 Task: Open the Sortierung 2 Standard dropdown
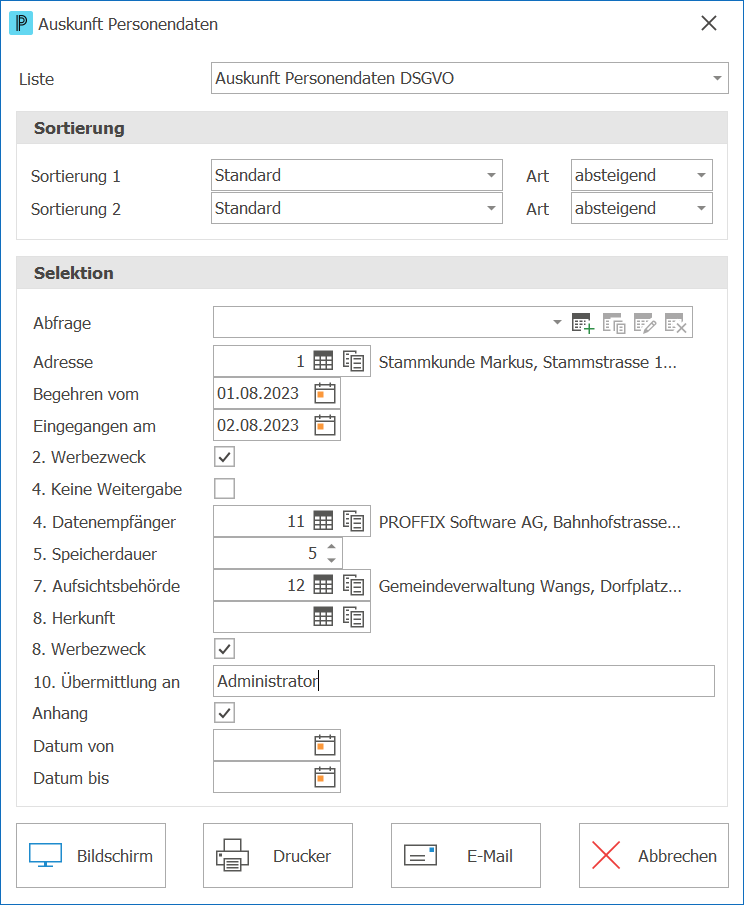[357, 208]
